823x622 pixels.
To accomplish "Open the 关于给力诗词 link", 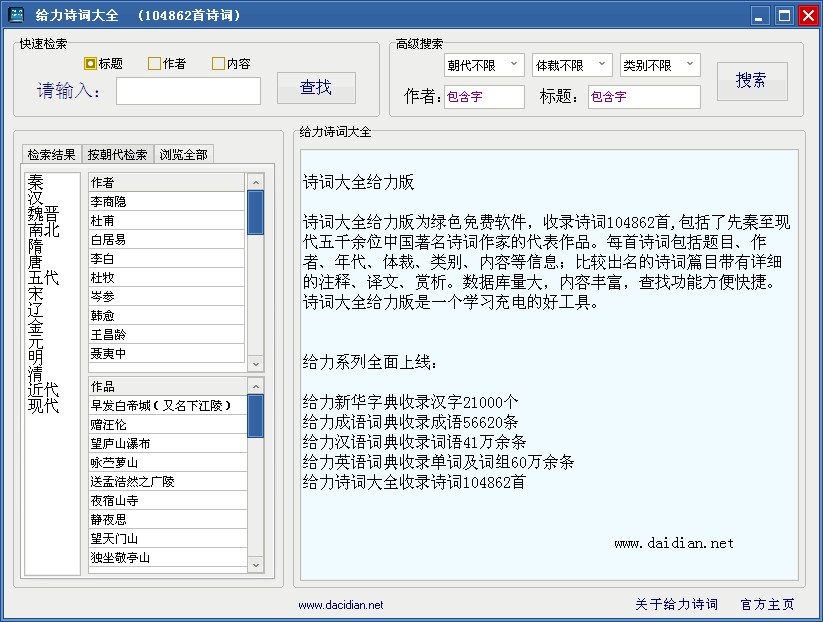I will pos(674,604).
